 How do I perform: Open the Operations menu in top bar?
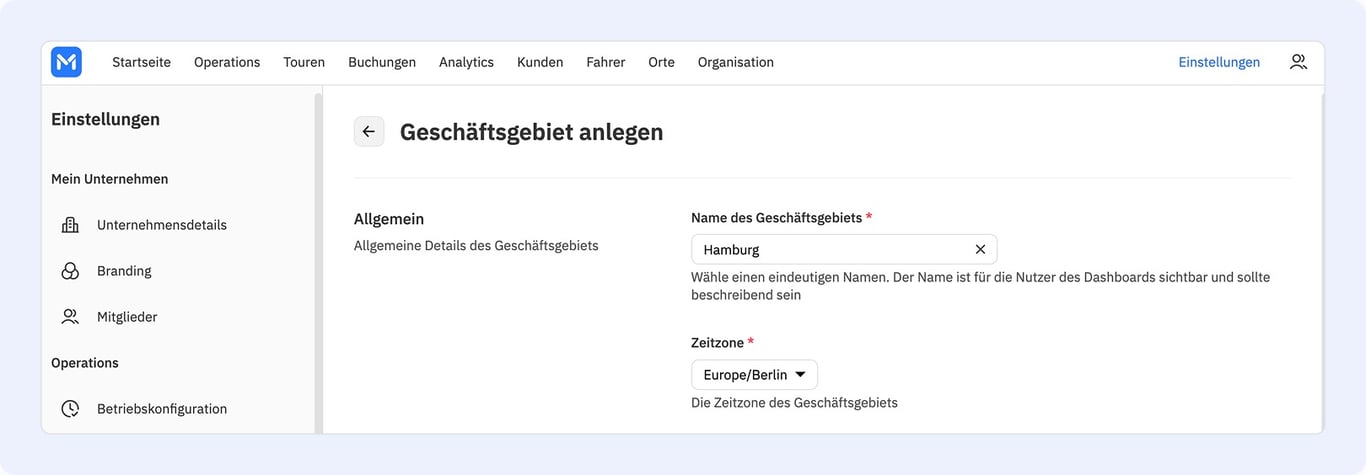click(227, 62)
